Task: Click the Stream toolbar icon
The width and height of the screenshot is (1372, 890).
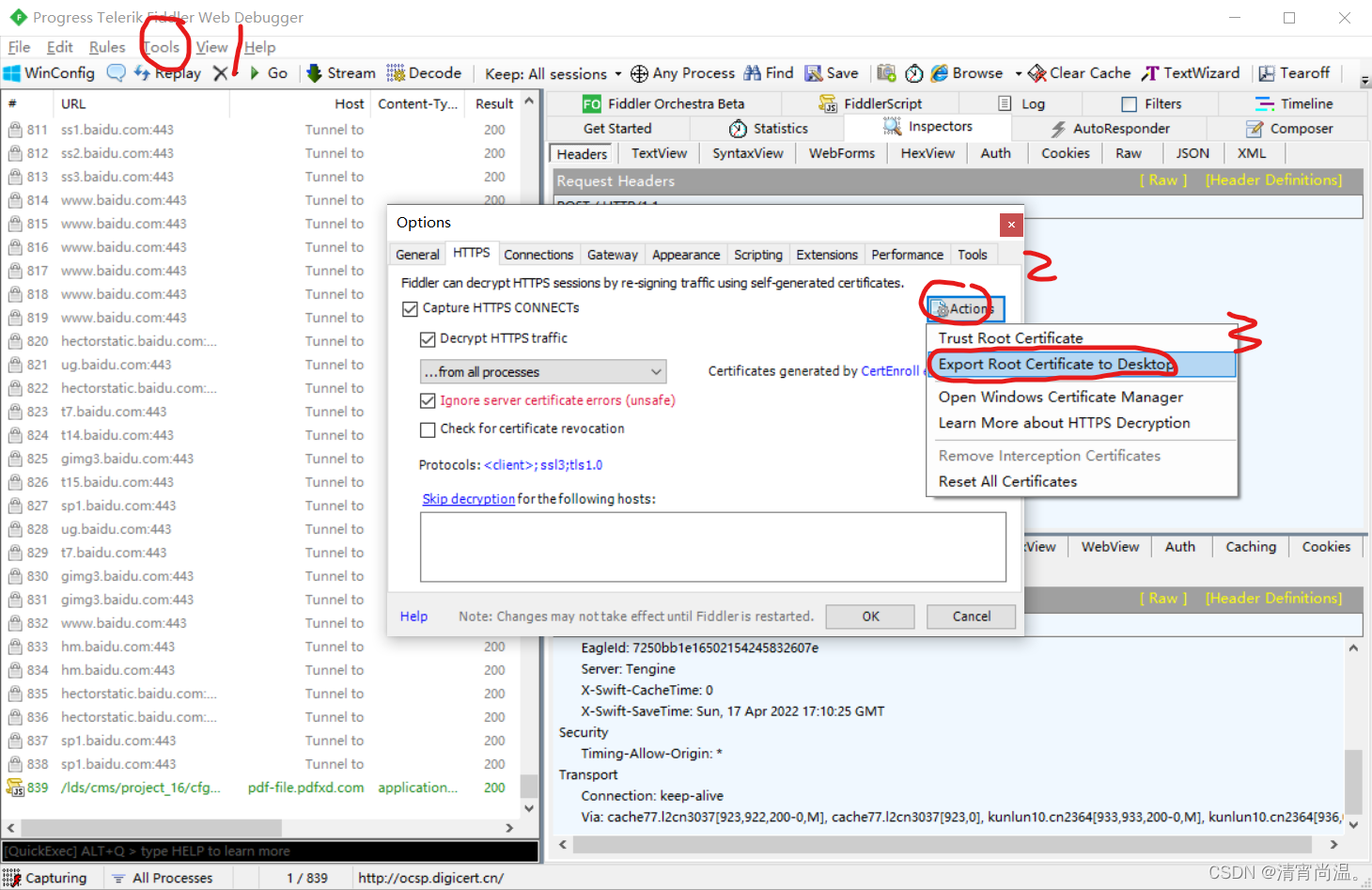Action: (315, 73)
